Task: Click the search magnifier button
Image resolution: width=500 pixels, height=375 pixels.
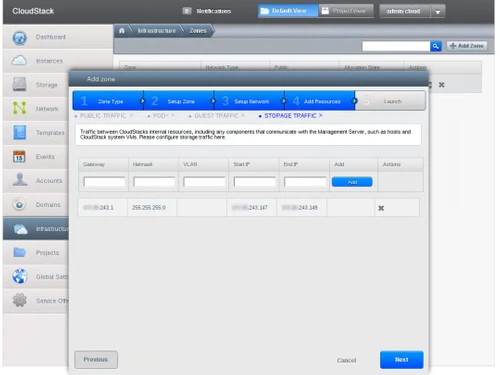Action: [436, 46]
